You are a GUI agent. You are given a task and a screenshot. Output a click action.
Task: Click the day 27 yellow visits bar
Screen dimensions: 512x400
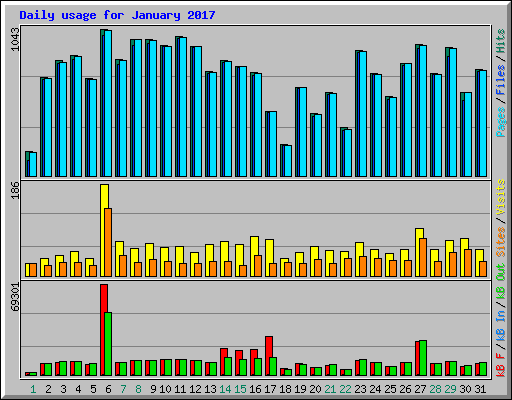click(418, 252)
